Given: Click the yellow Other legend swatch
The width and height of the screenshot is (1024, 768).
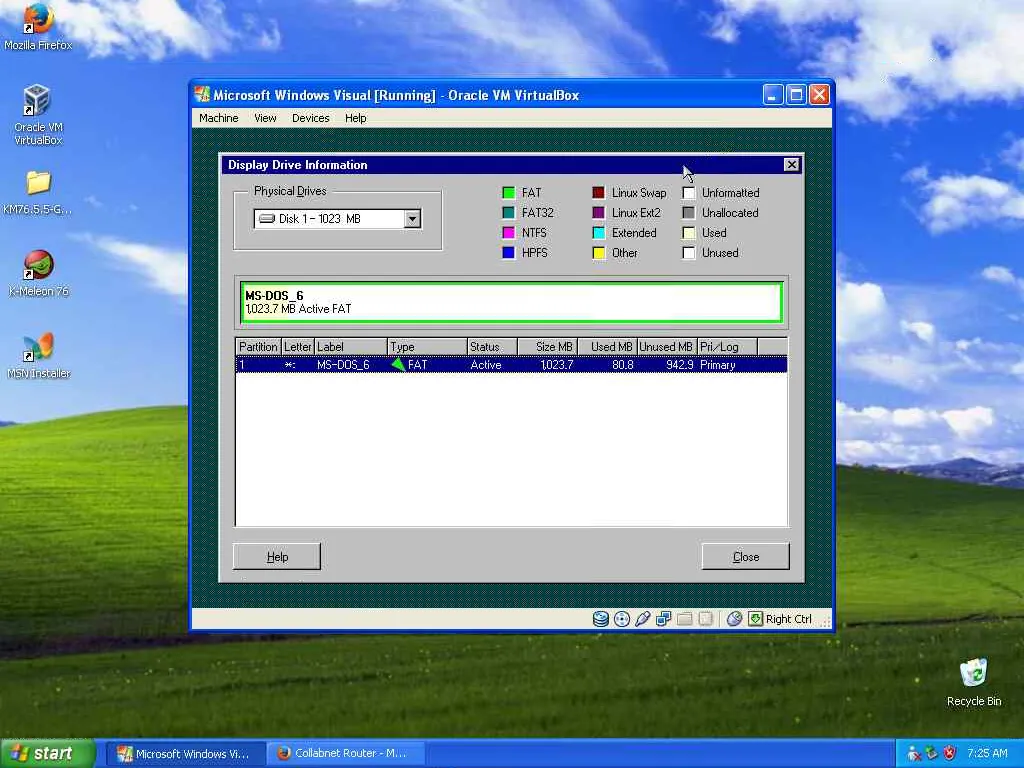Looking at the screenshot, I should point(599,253).
